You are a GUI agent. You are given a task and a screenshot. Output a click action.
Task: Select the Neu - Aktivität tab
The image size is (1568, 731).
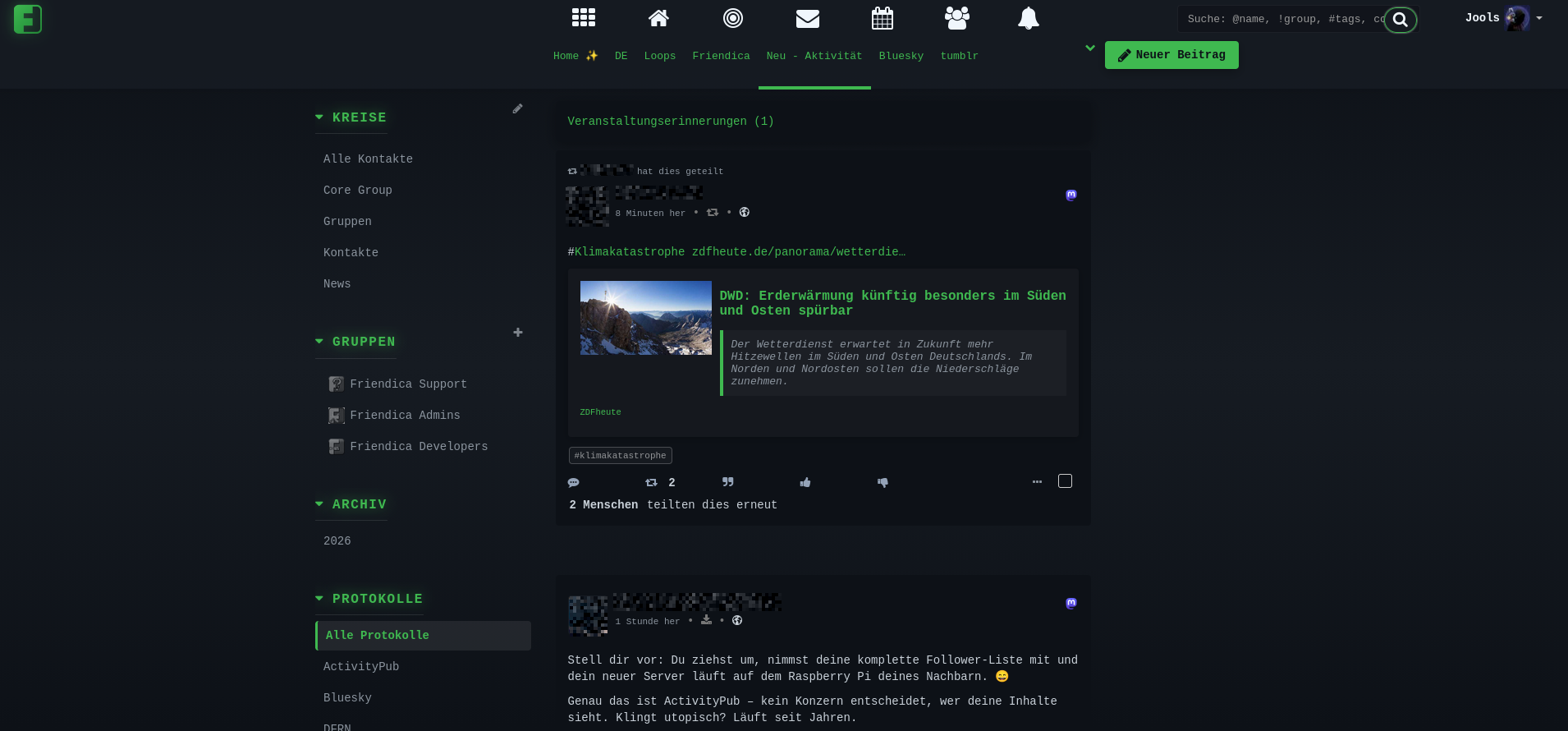coord(814,56)
